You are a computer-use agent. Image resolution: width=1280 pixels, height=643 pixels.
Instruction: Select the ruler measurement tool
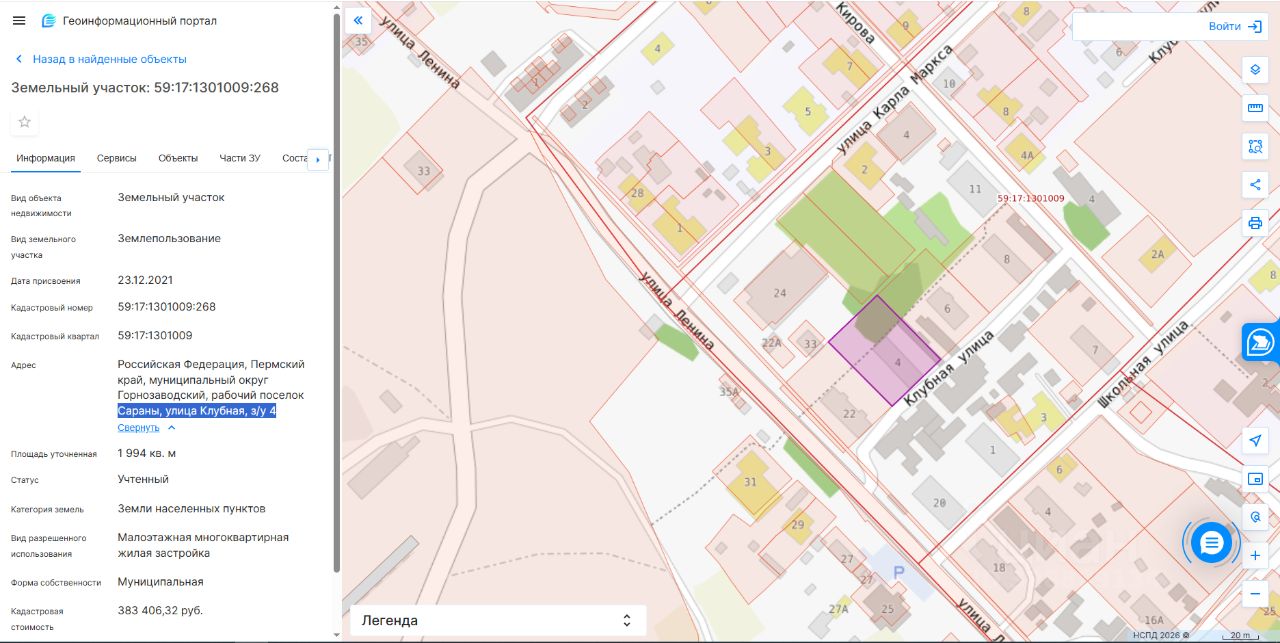tap(1255, 108)
